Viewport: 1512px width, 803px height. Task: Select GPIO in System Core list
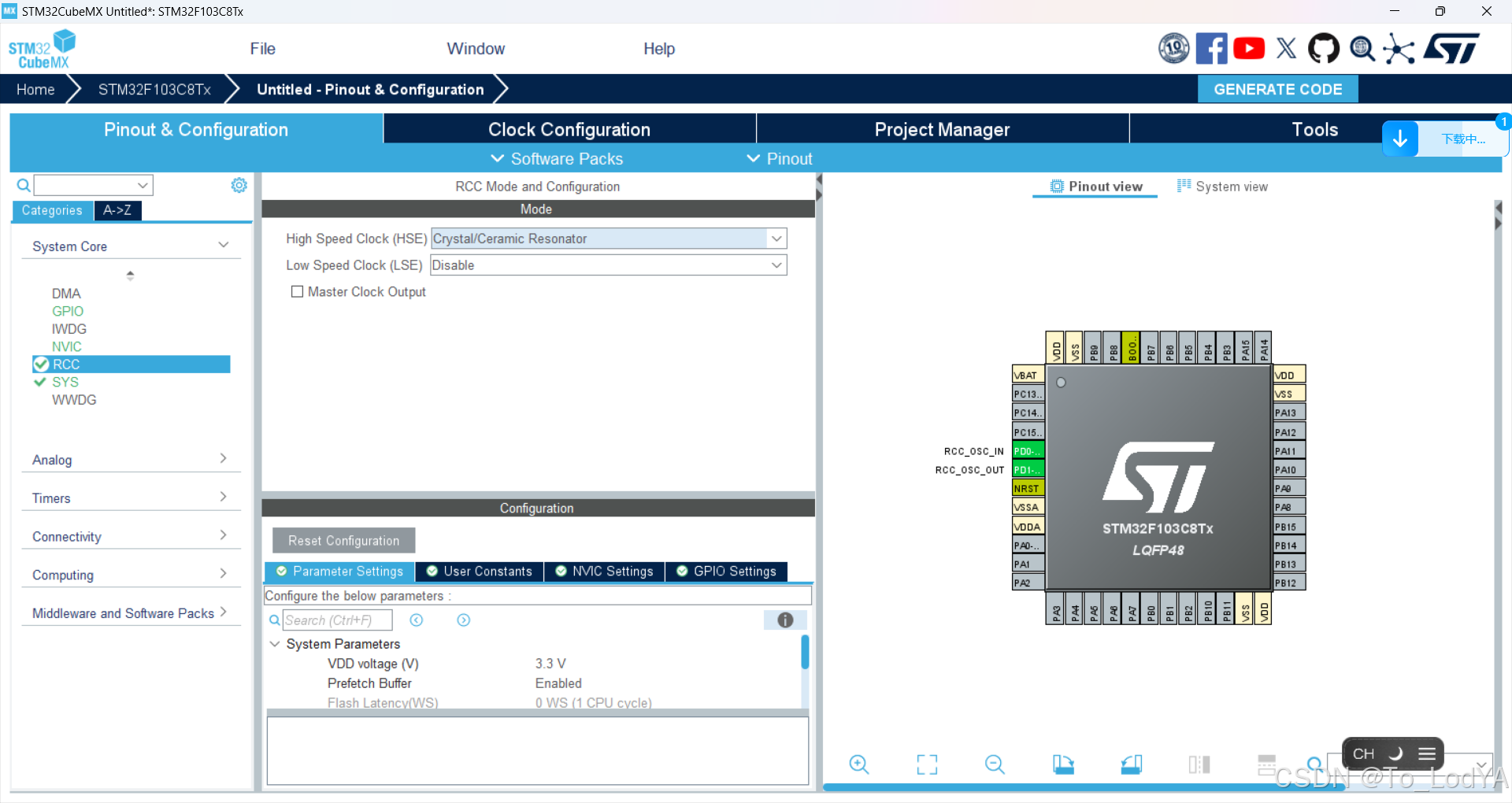pyautogui.click(x=68, y=312)
